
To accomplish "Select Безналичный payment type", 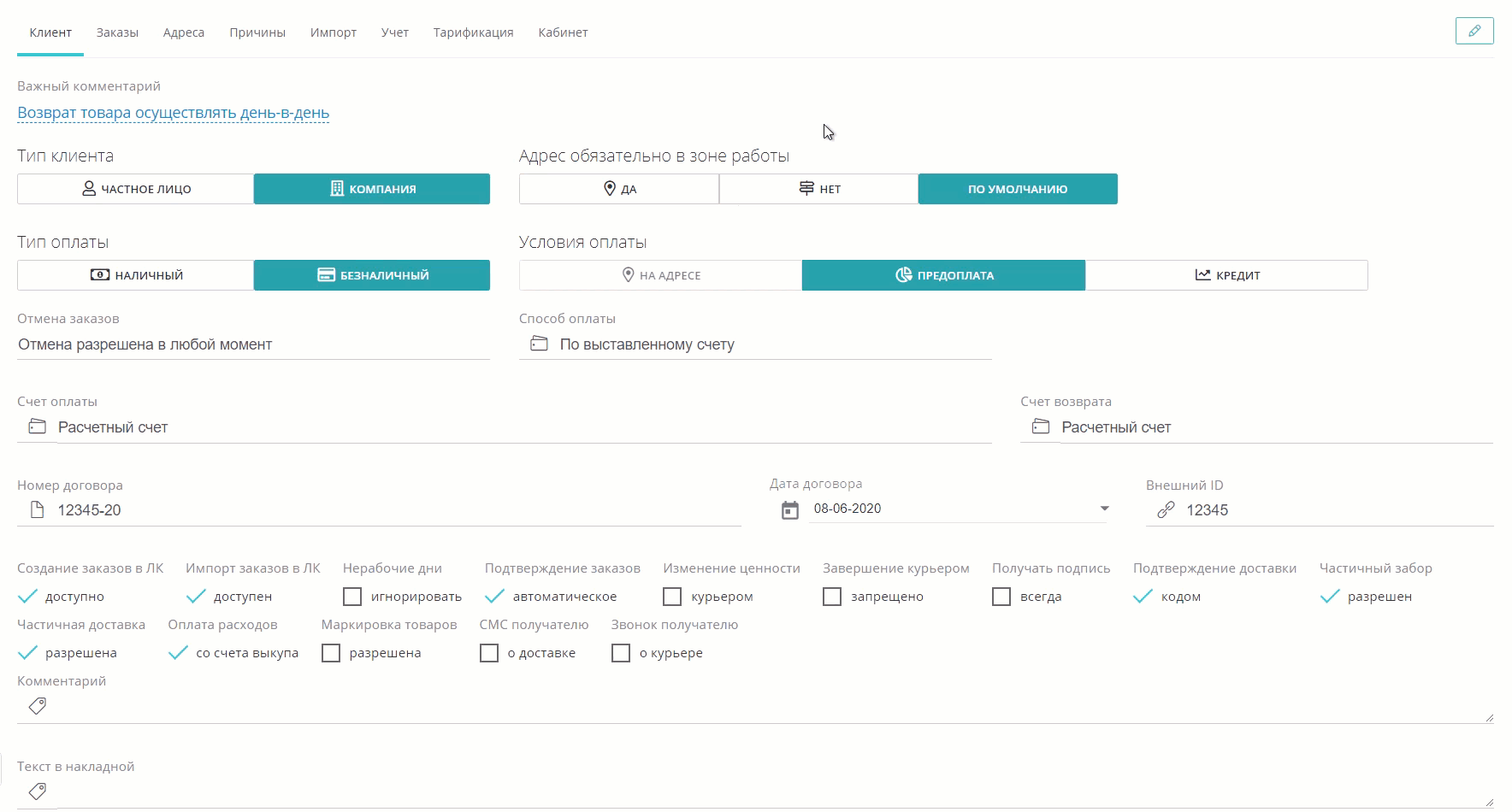I will click(x=372, y=275).
